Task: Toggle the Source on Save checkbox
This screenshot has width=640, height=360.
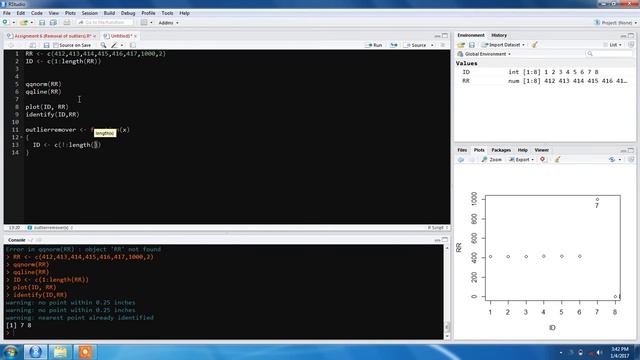Action: (56, 45)
